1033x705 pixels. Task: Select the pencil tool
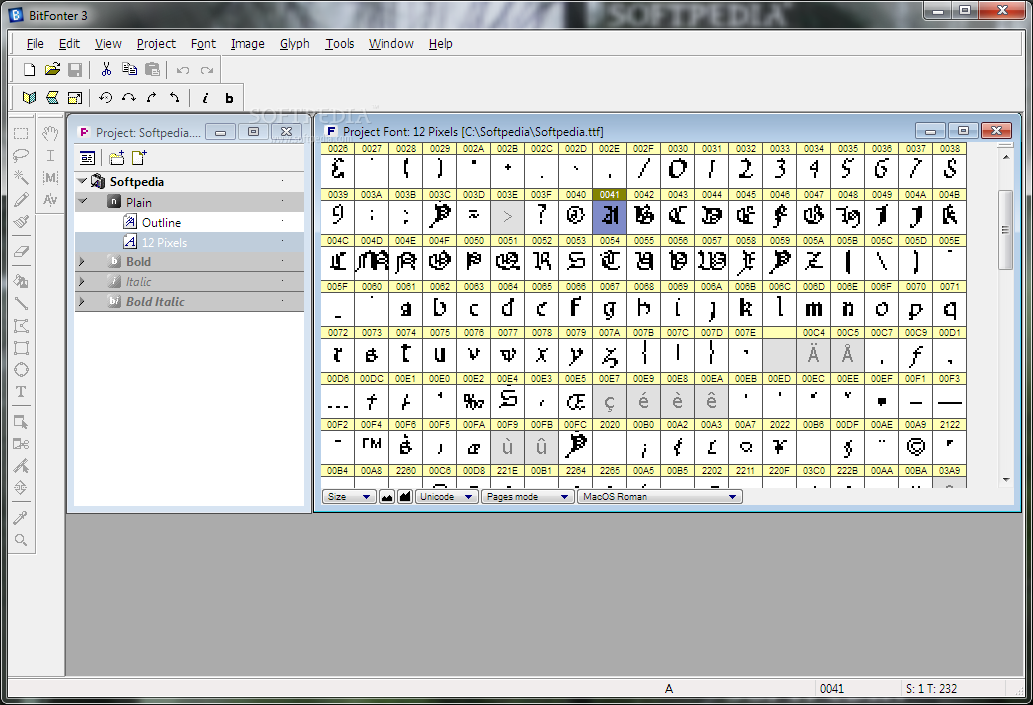point(21,199)
